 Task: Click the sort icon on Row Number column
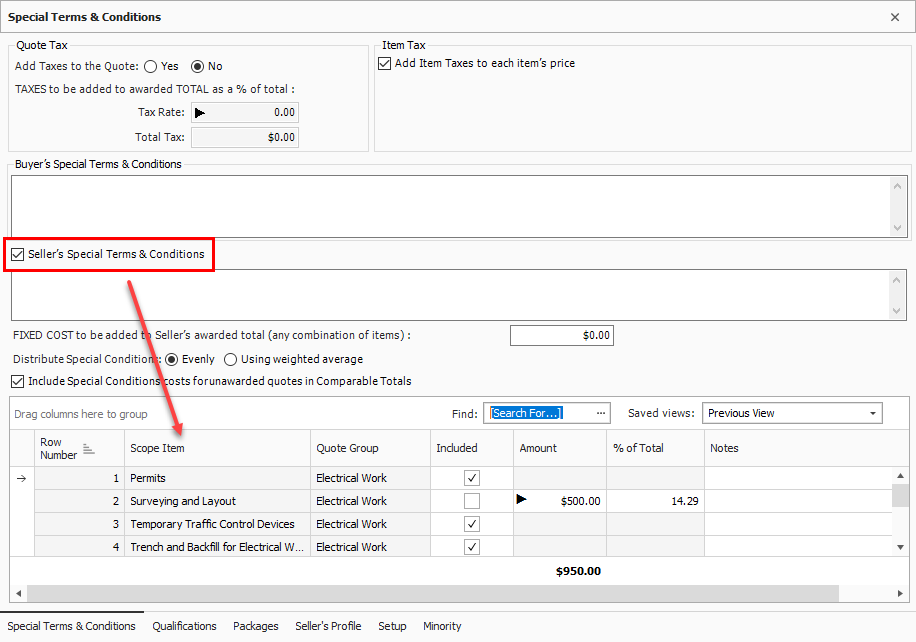88,450
